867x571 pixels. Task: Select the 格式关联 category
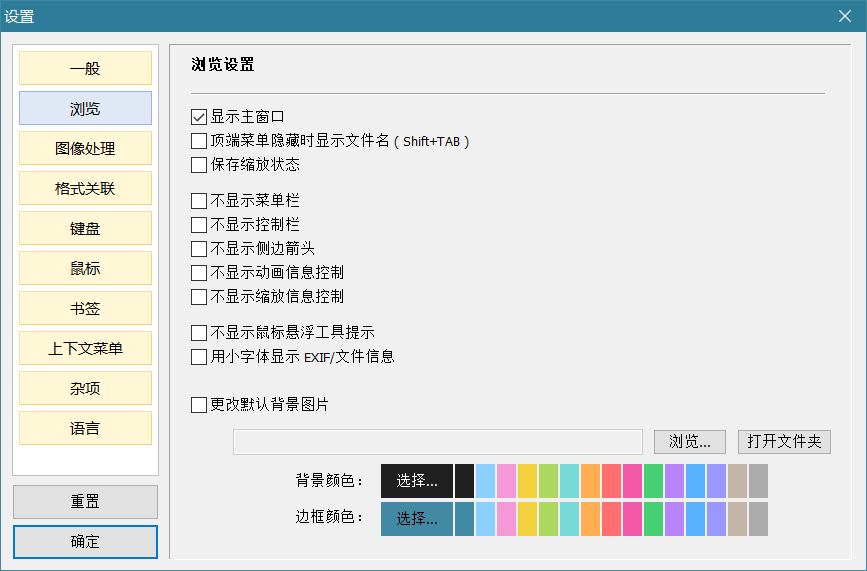pos(85,189)
